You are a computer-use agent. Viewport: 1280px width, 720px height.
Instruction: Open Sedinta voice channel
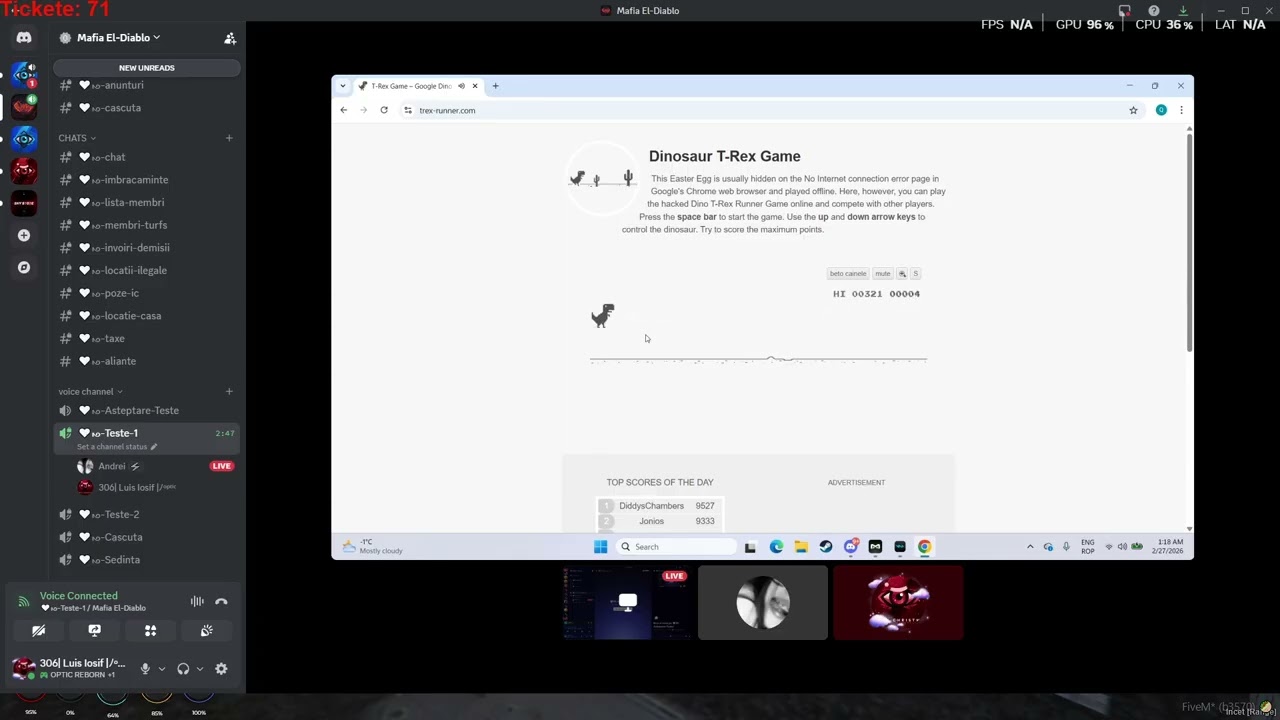[x=146, y=560]
